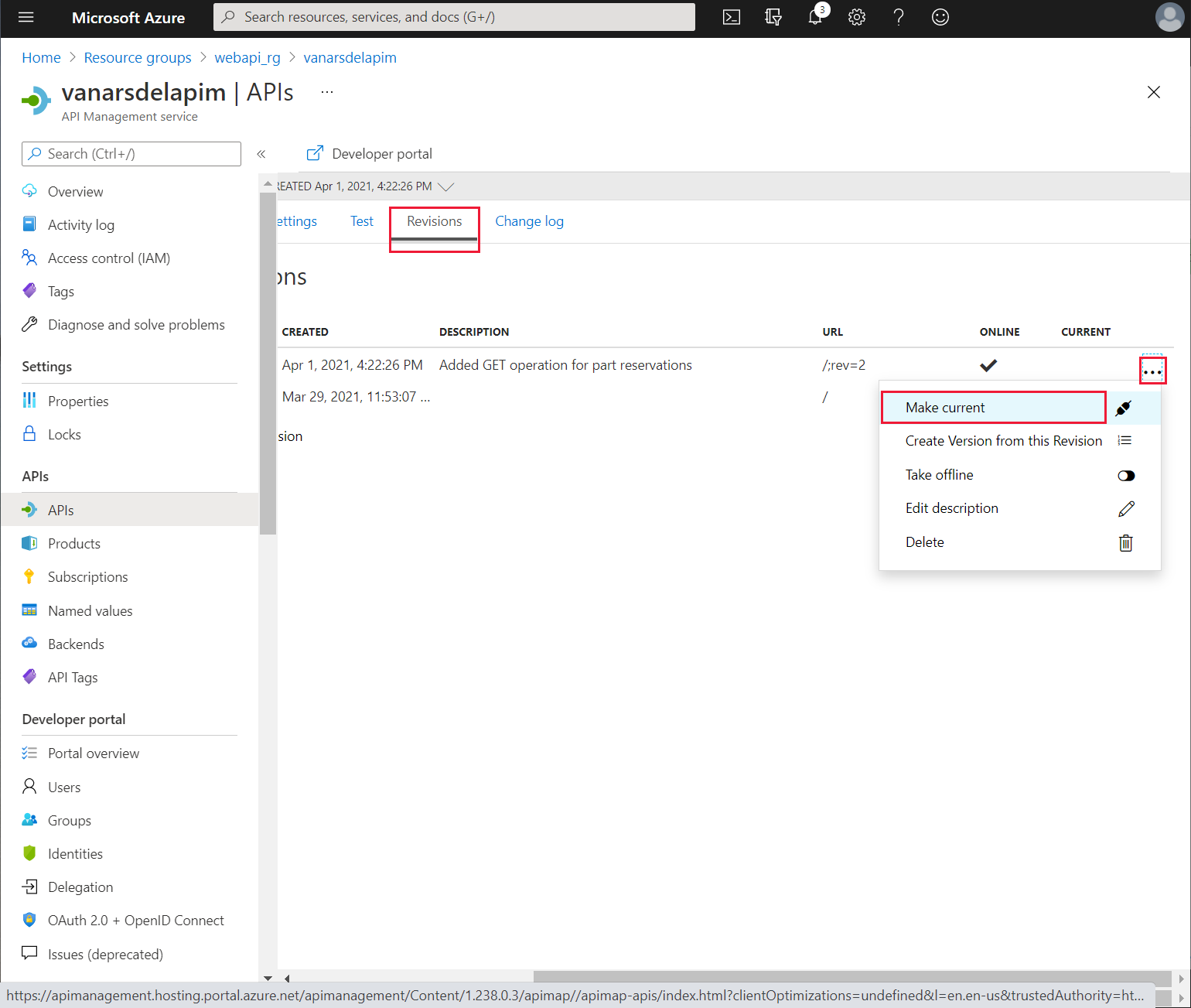Collapse the sidebar with double chevron
1191x1008 pixels.
[261, 154]
